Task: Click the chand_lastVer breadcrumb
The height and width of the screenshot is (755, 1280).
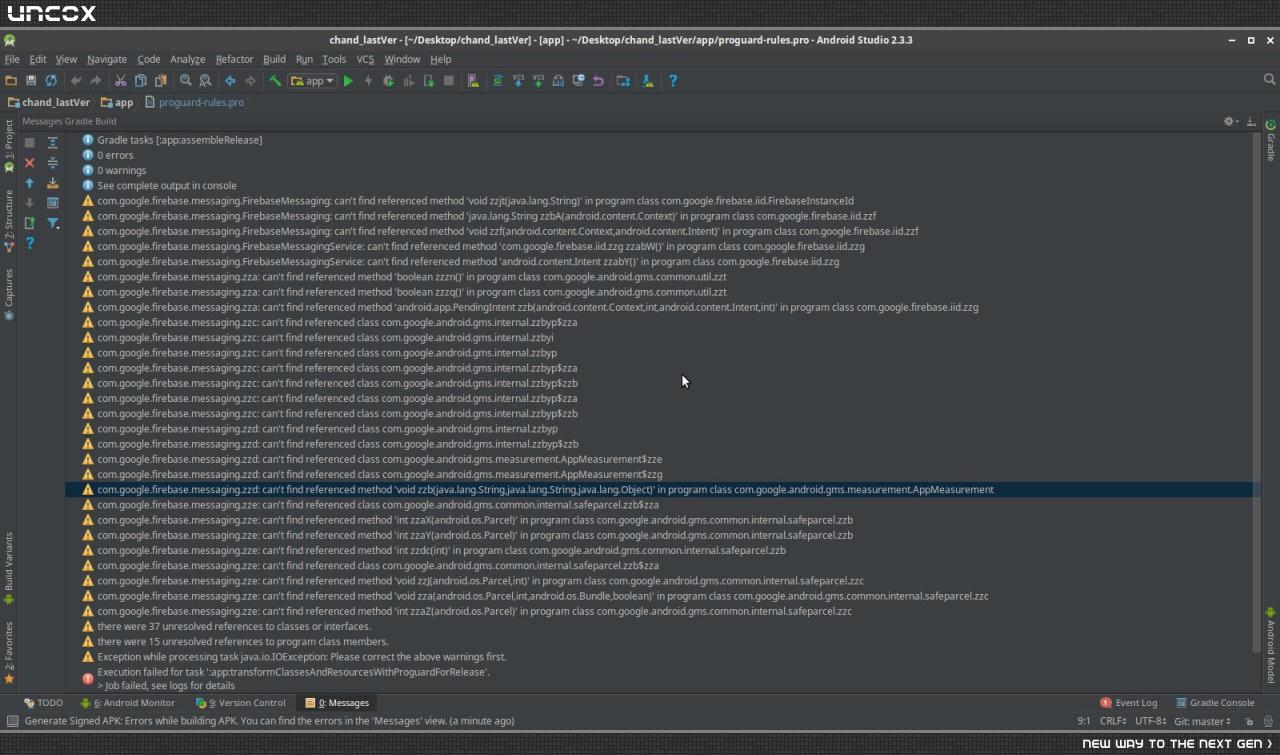Action: point(49,102)
